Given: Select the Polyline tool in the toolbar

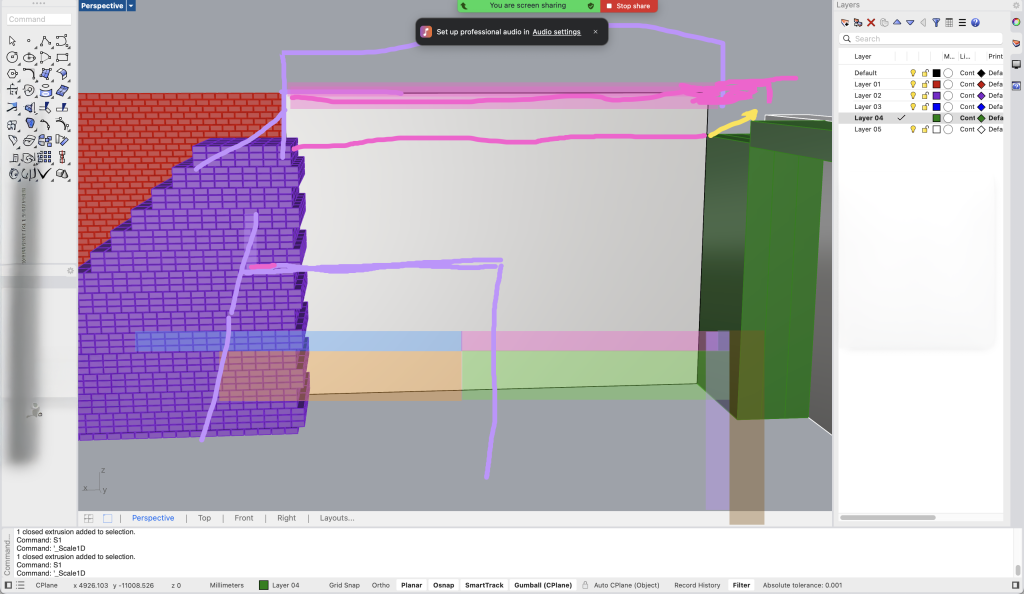Looking at the screenshot, I should click(45, 41).
